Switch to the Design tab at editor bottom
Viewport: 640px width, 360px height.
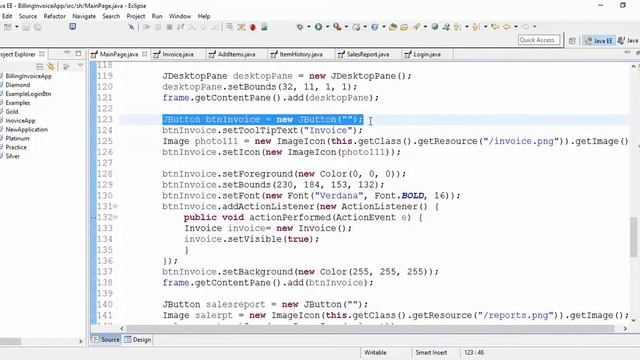pyautogui.click(x=138, y=340)
